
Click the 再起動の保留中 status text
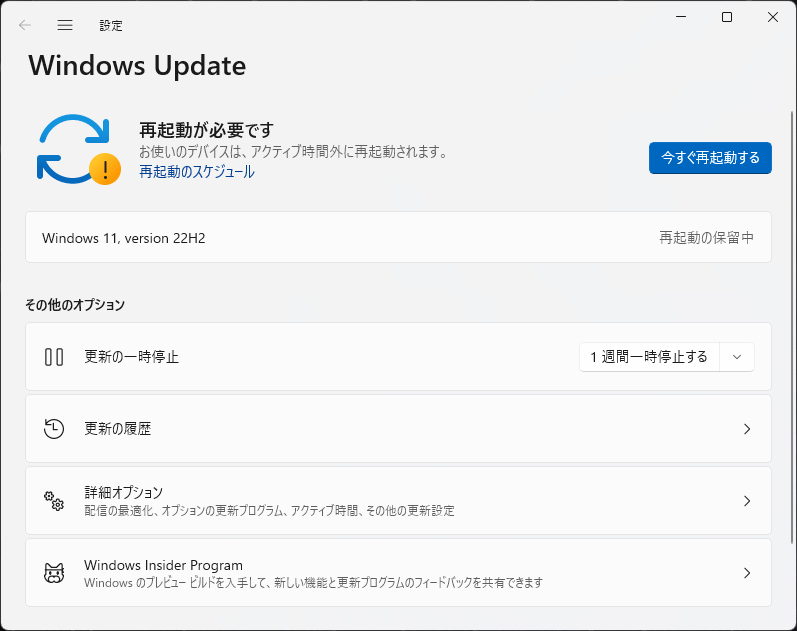(706, 237)
